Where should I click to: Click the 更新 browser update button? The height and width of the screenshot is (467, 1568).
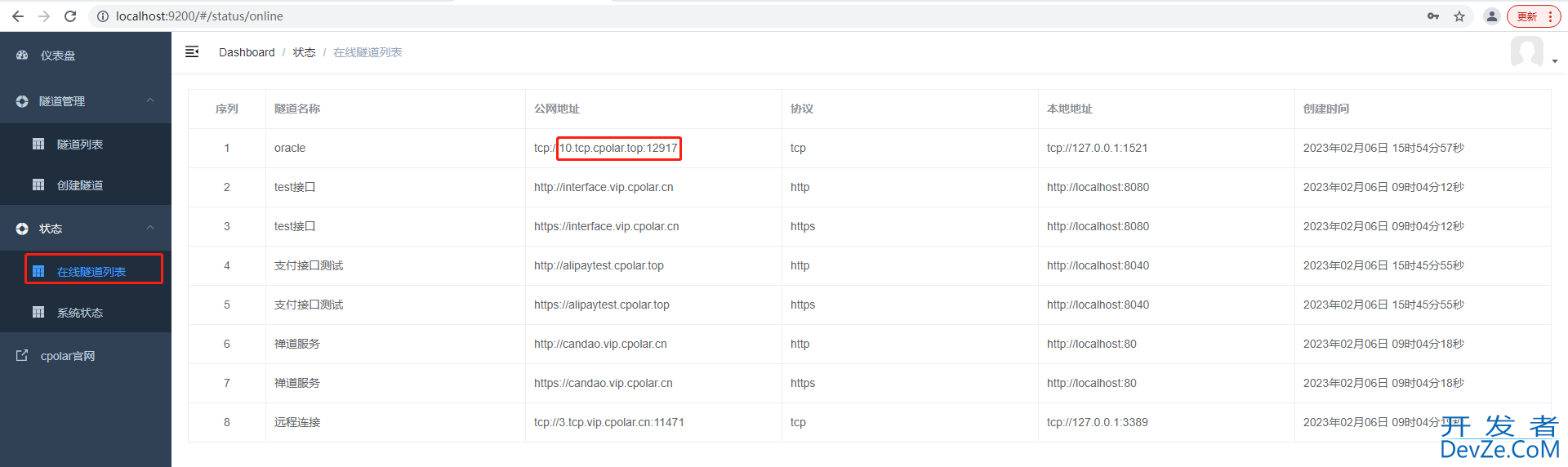tap(1534, 16)
